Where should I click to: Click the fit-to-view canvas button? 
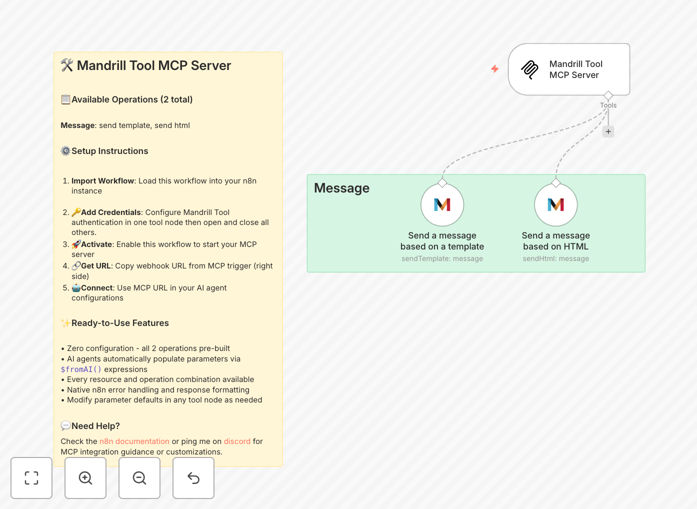[x=32, y=478]
